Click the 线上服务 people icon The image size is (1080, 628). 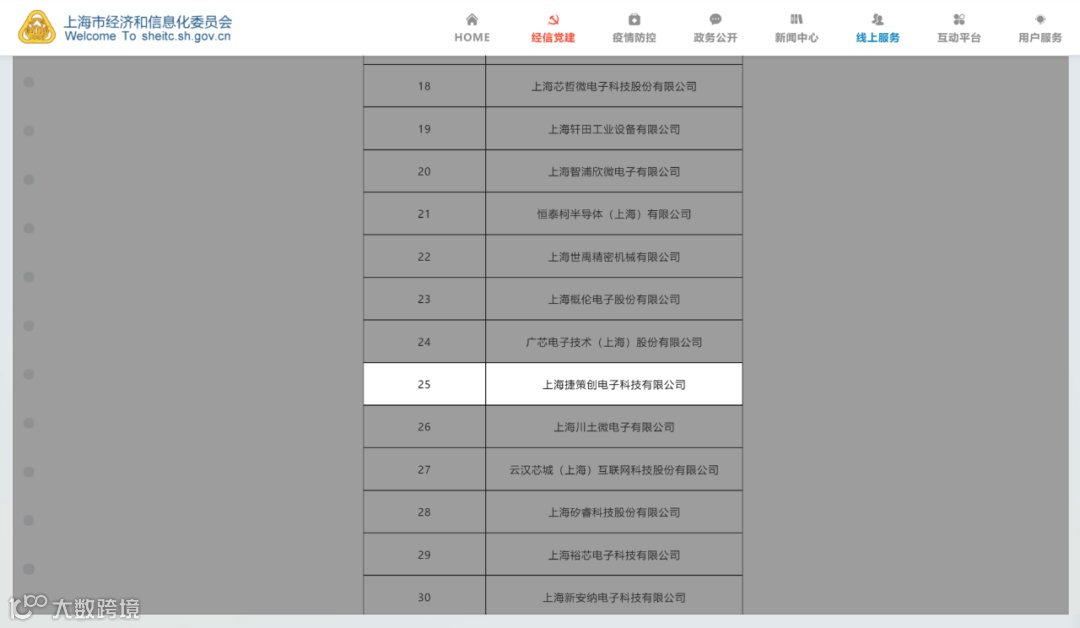878,19
